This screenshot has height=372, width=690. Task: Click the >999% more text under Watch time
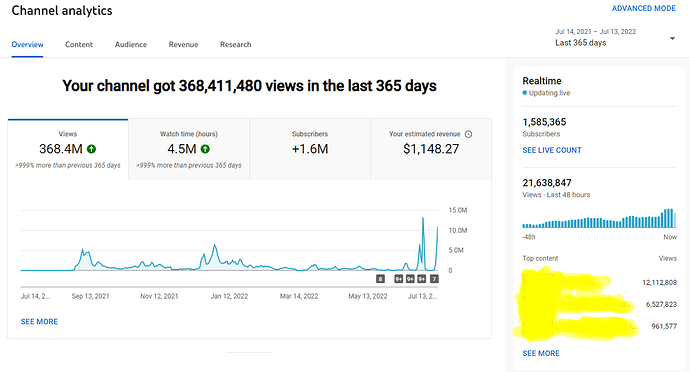tap(189, 166)
